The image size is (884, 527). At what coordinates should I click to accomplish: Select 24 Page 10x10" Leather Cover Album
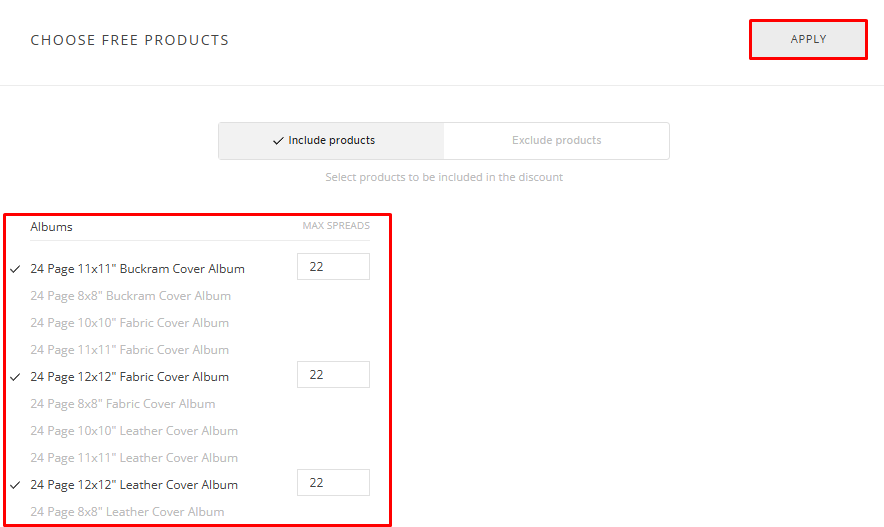point(134,431)
